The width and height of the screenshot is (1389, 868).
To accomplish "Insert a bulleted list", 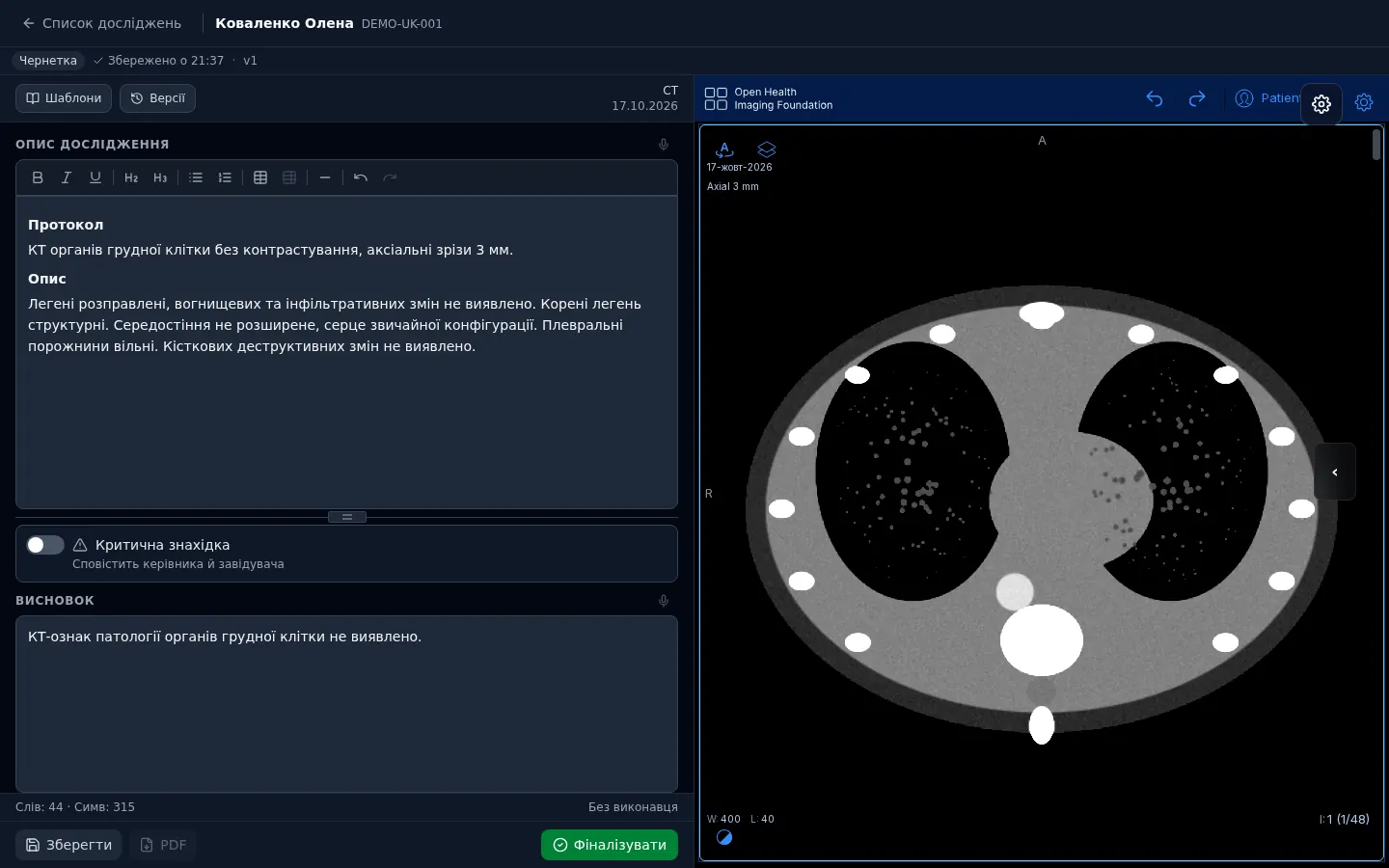I will tap(196, 177).
